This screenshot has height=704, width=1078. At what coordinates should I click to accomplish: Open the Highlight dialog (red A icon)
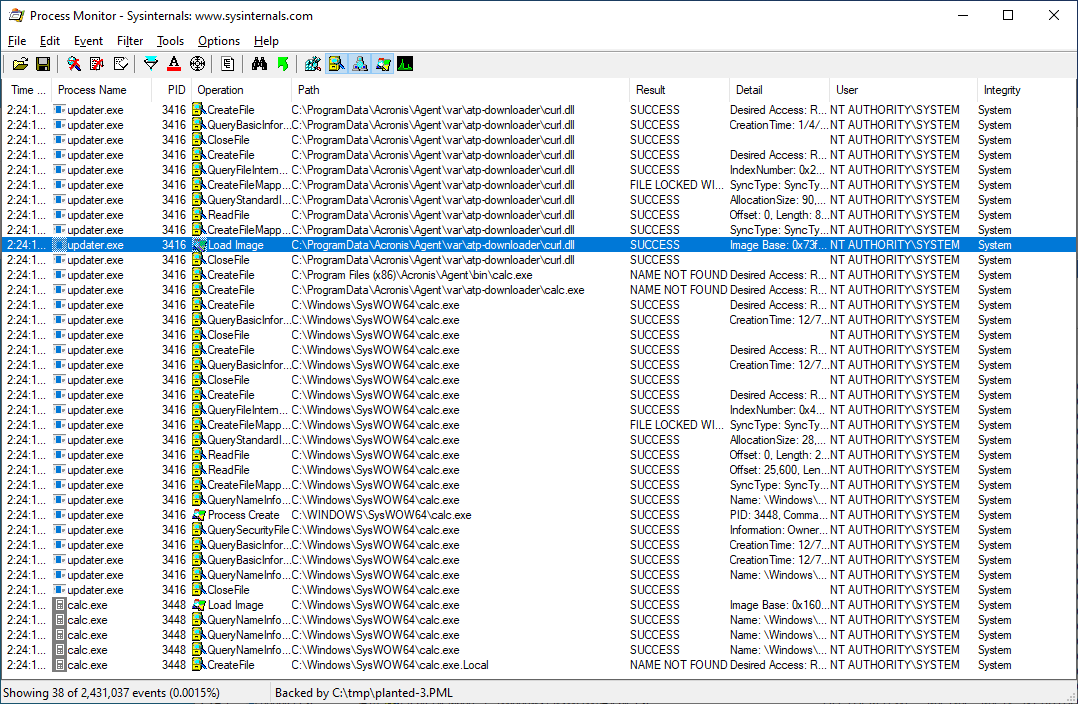[174, 64]
